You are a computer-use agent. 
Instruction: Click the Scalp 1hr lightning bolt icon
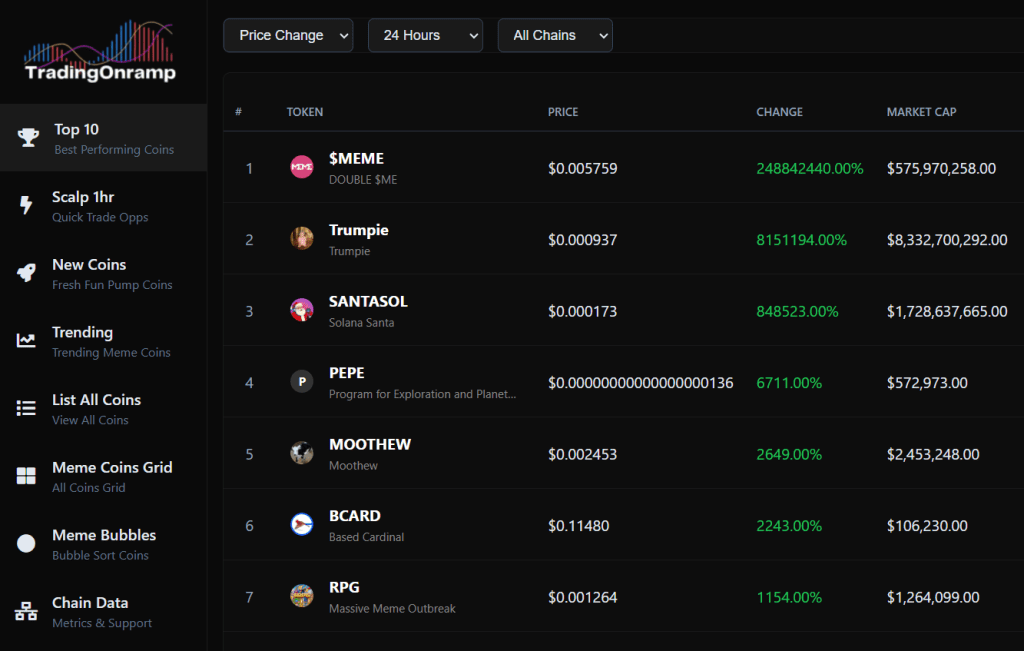(x=27, y=205)
